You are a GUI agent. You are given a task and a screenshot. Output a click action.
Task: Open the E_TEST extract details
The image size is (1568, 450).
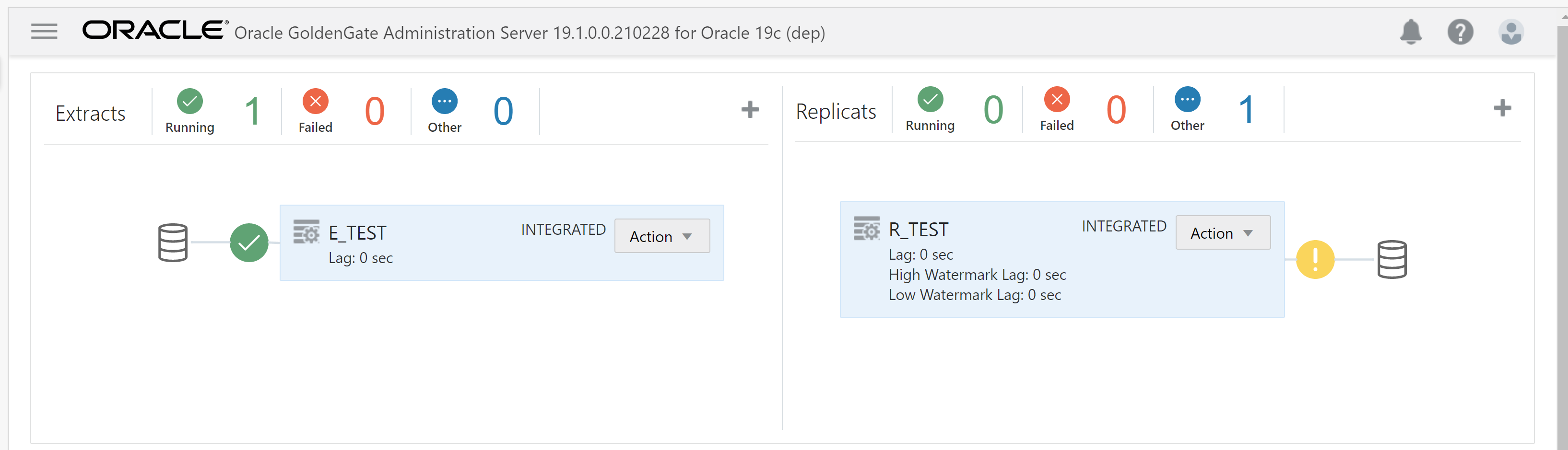(x=357, y=233)
